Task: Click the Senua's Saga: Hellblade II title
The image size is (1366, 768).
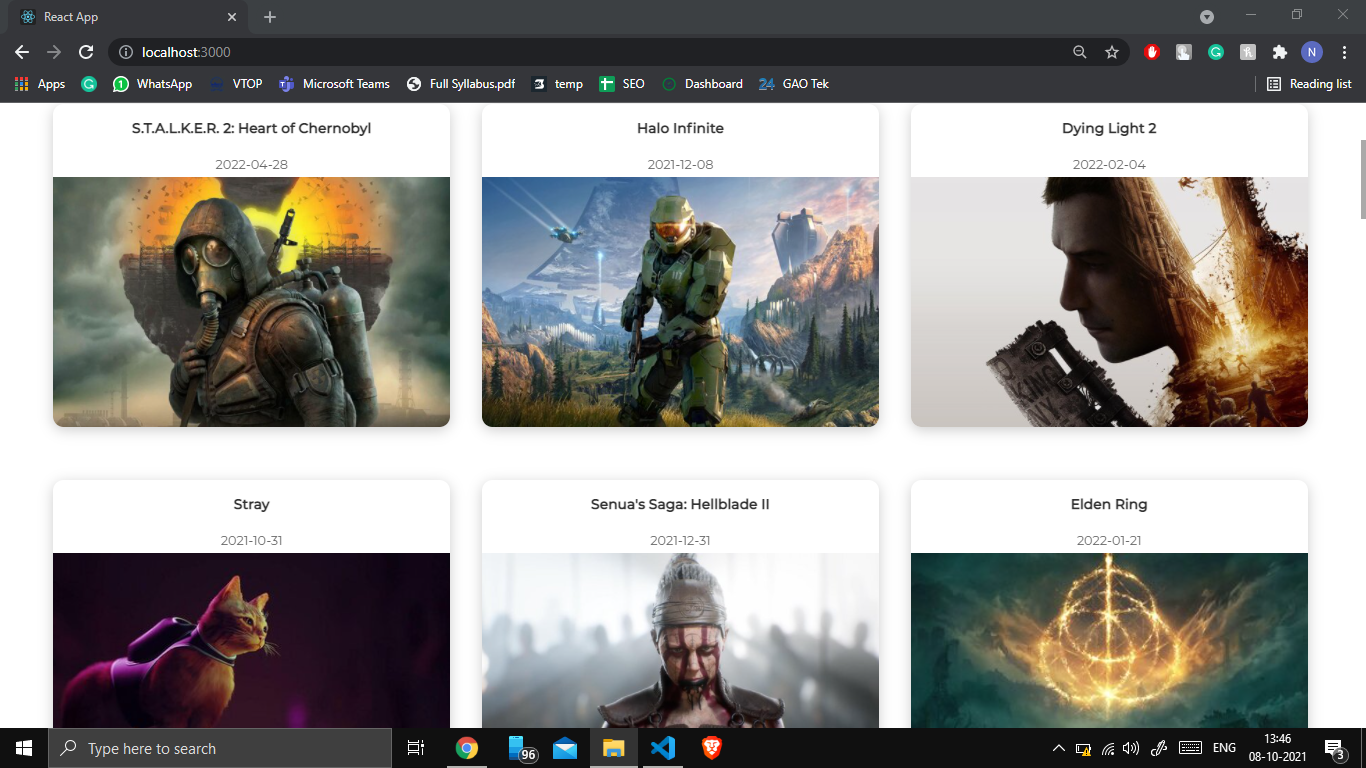Action: [680, 504]
